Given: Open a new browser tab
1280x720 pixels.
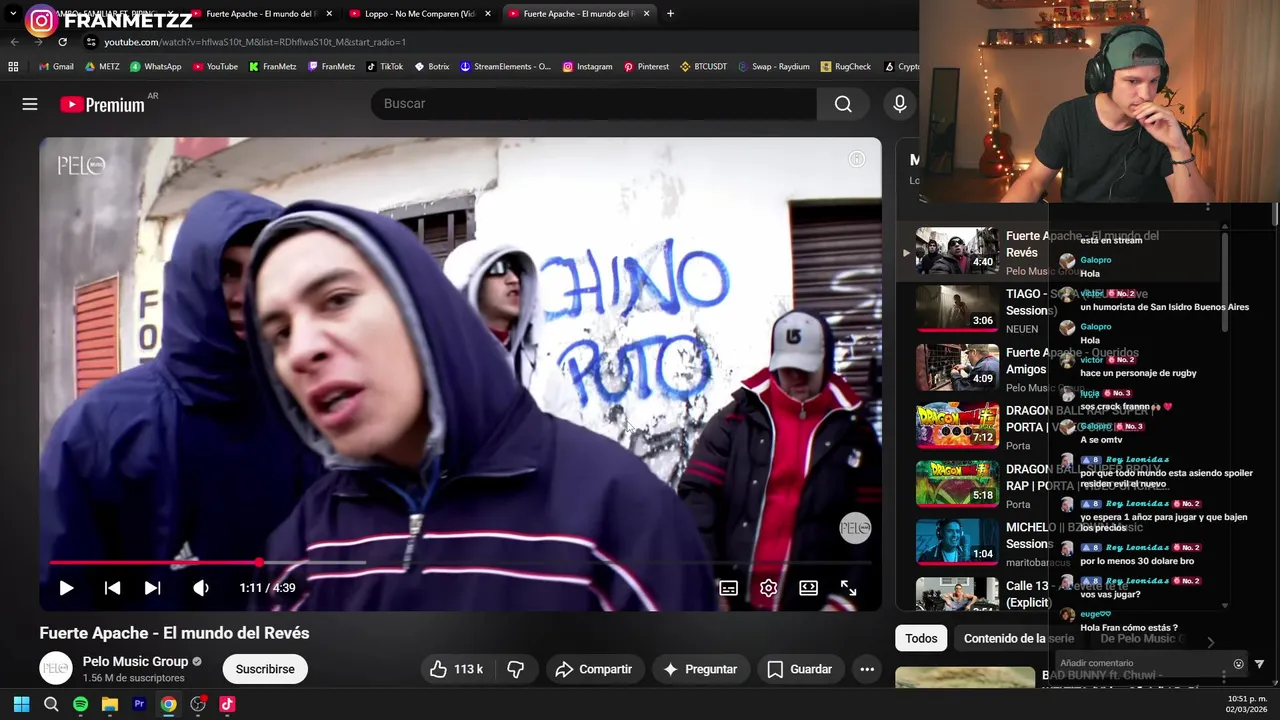Looking at the screenshot, I should pos(670,14).
